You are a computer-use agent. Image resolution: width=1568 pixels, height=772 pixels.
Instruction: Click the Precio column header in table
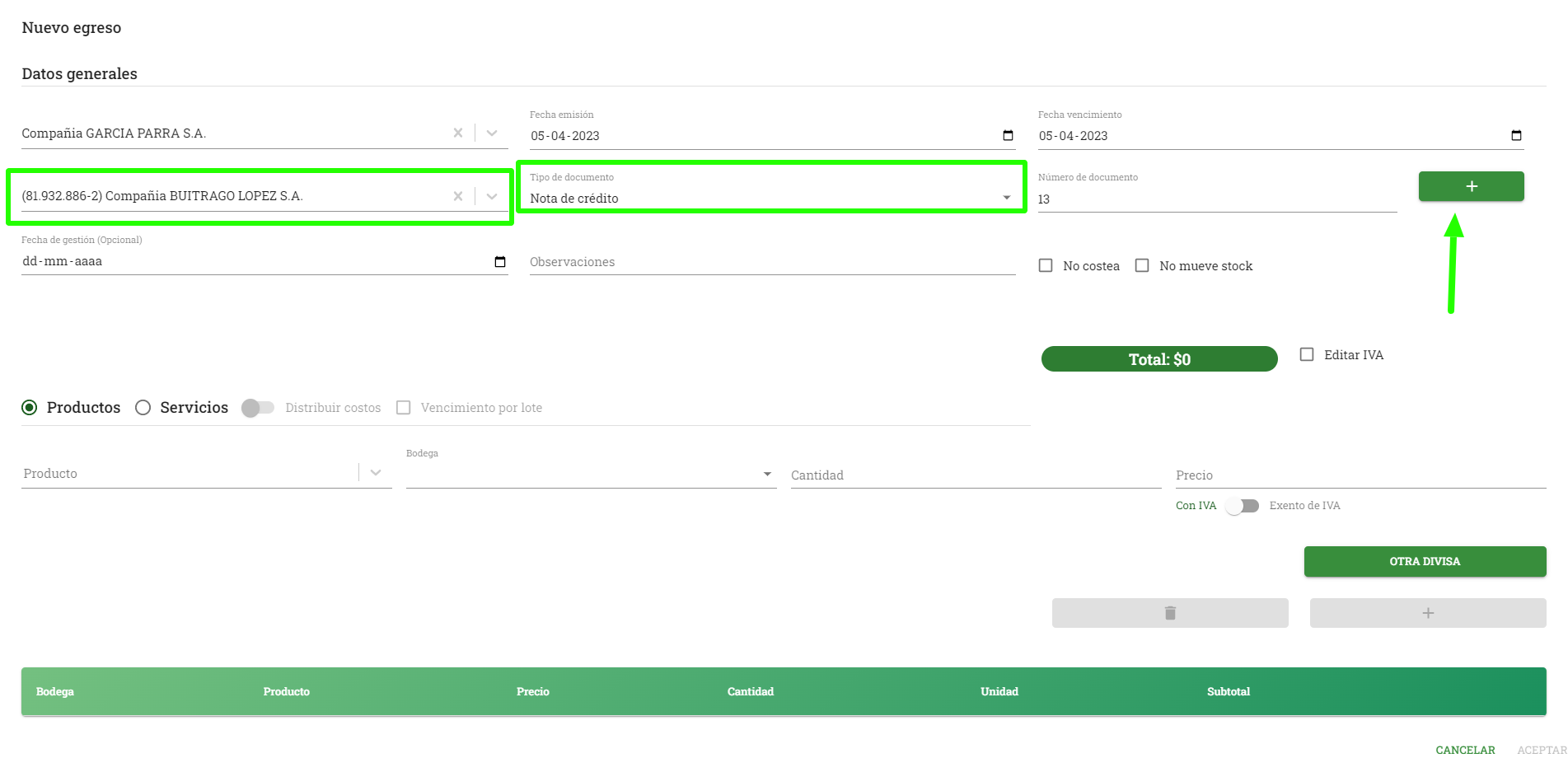pos(533,691)
